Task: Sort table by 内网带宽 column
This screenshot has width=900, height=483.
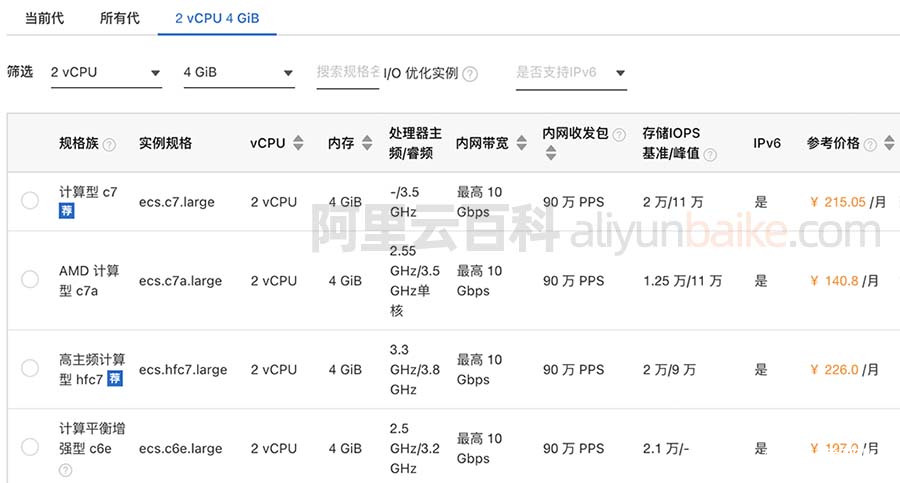Action: pyautogui.click(x=521, y=143)
